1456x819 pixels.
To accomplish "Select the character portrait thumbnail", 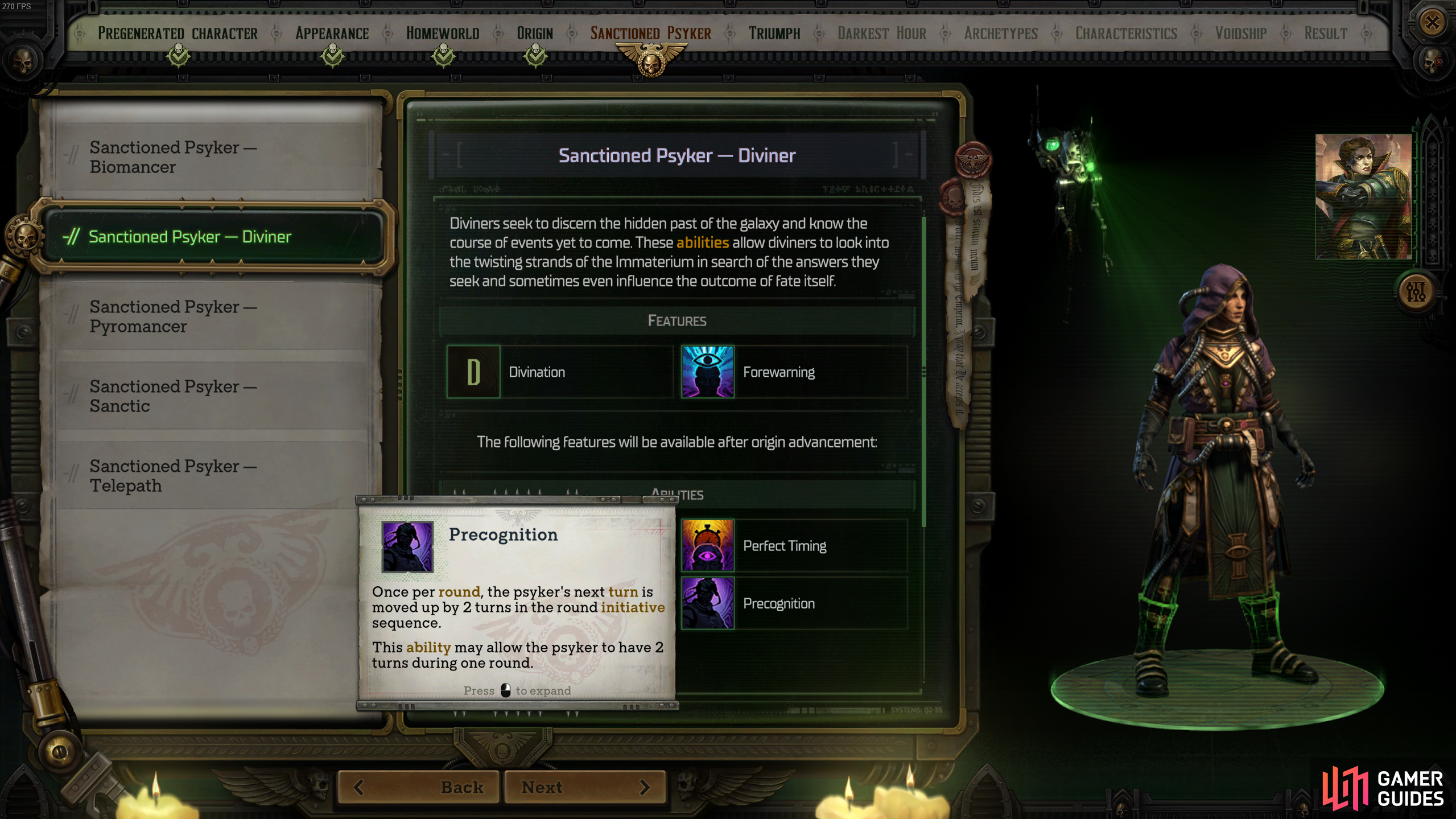I will [1363, 196].
